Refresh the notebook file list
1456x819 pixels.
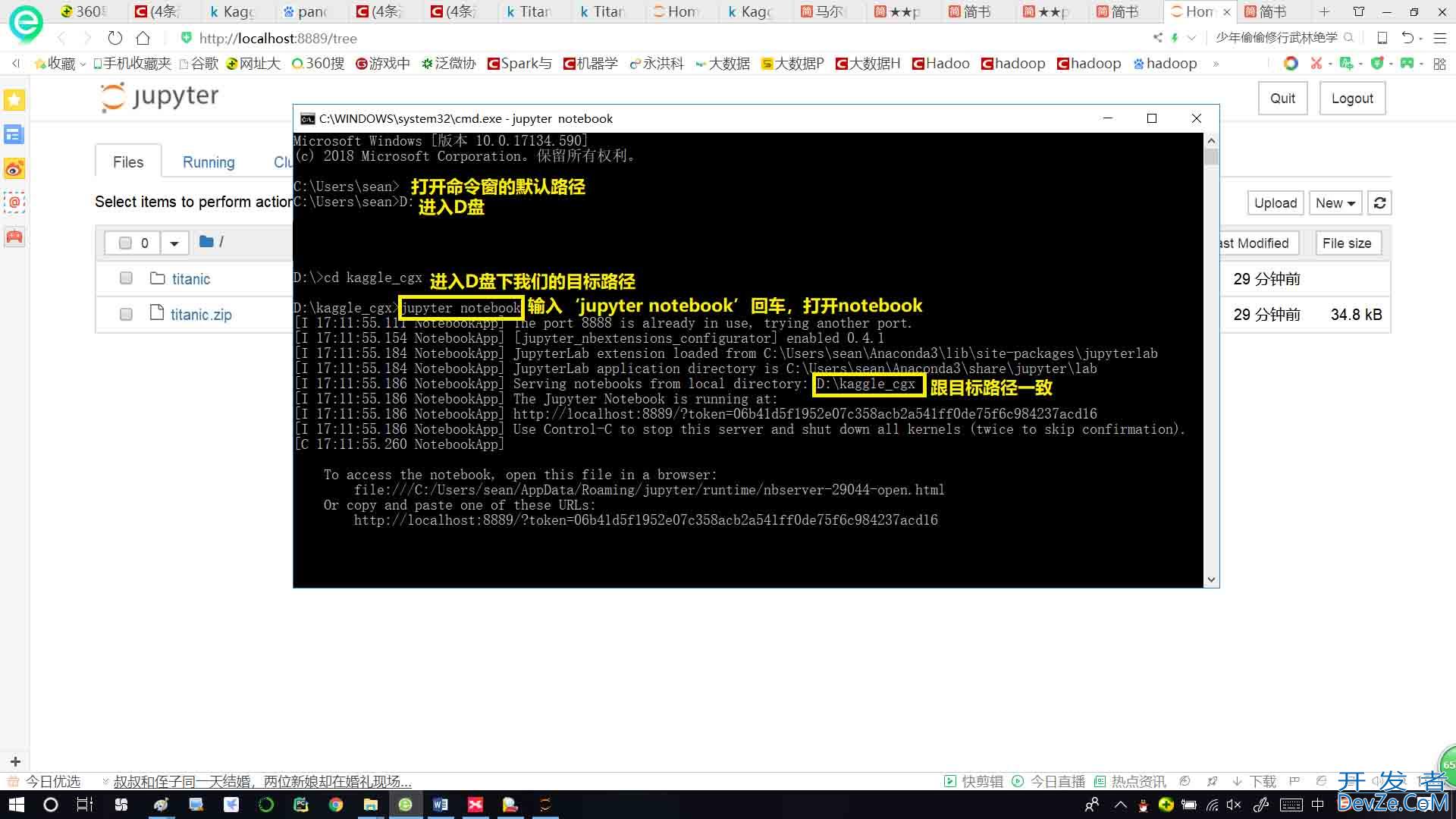(1379, 202)
